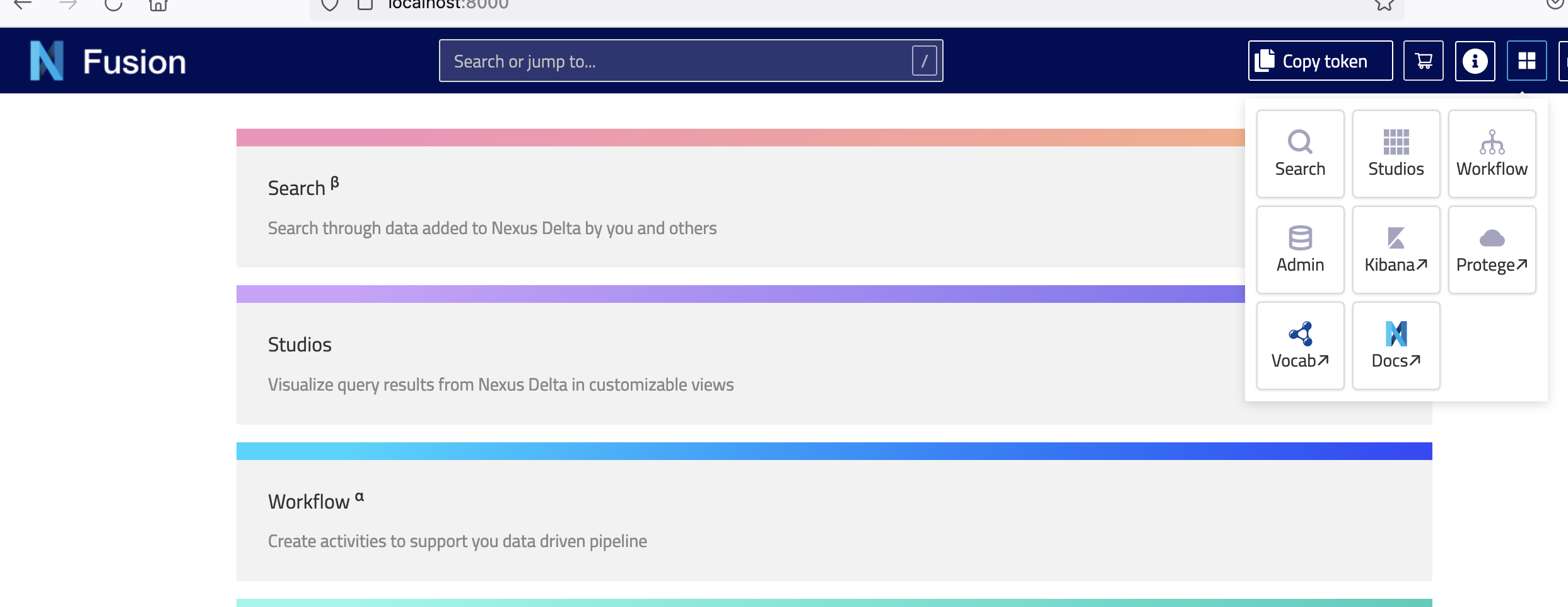1568x607 pixels.
Task: Open Kibana external link tile
Action: 1396,250
